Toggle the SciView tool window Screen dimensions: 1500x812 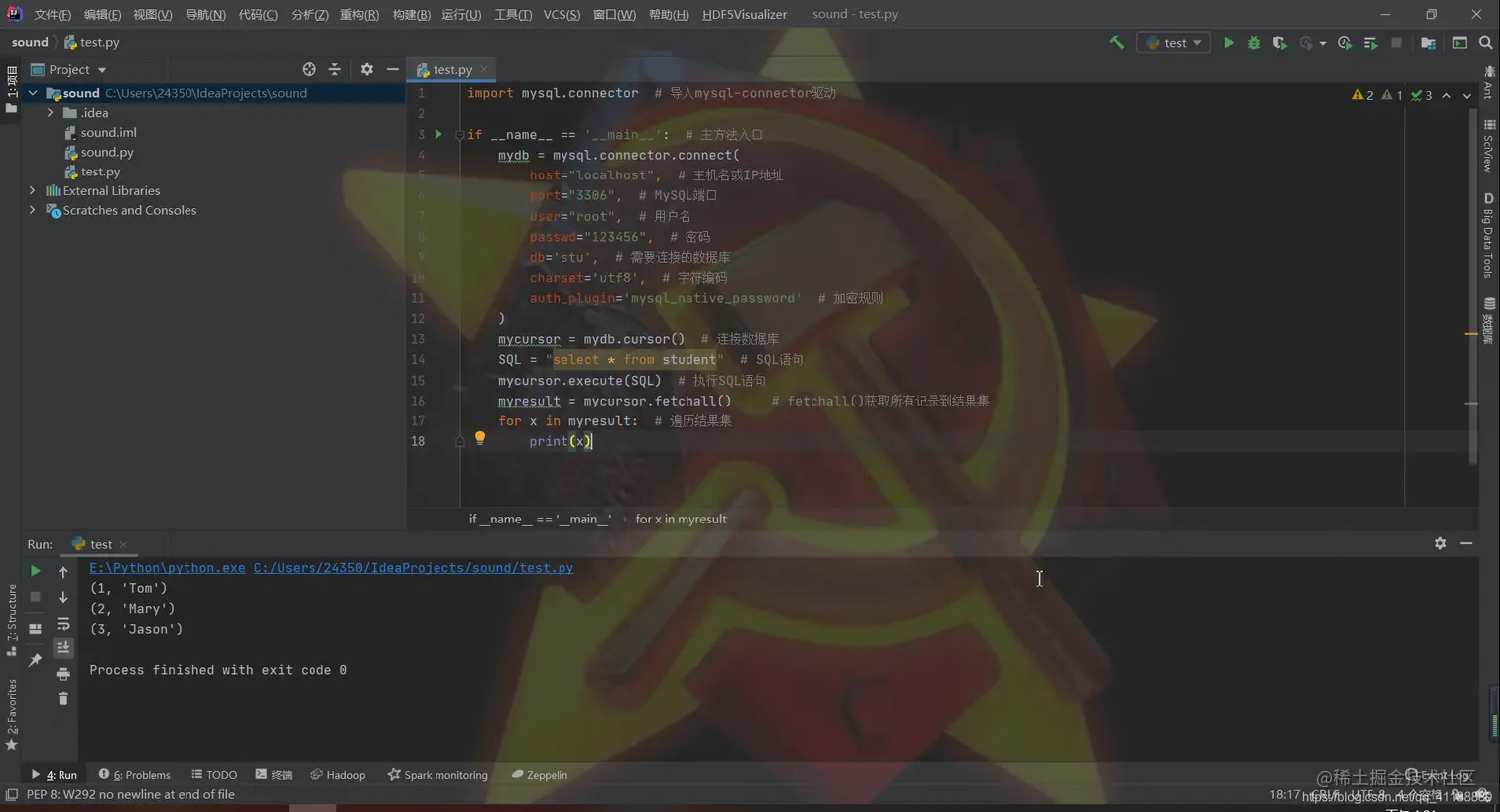point(1489,147)
